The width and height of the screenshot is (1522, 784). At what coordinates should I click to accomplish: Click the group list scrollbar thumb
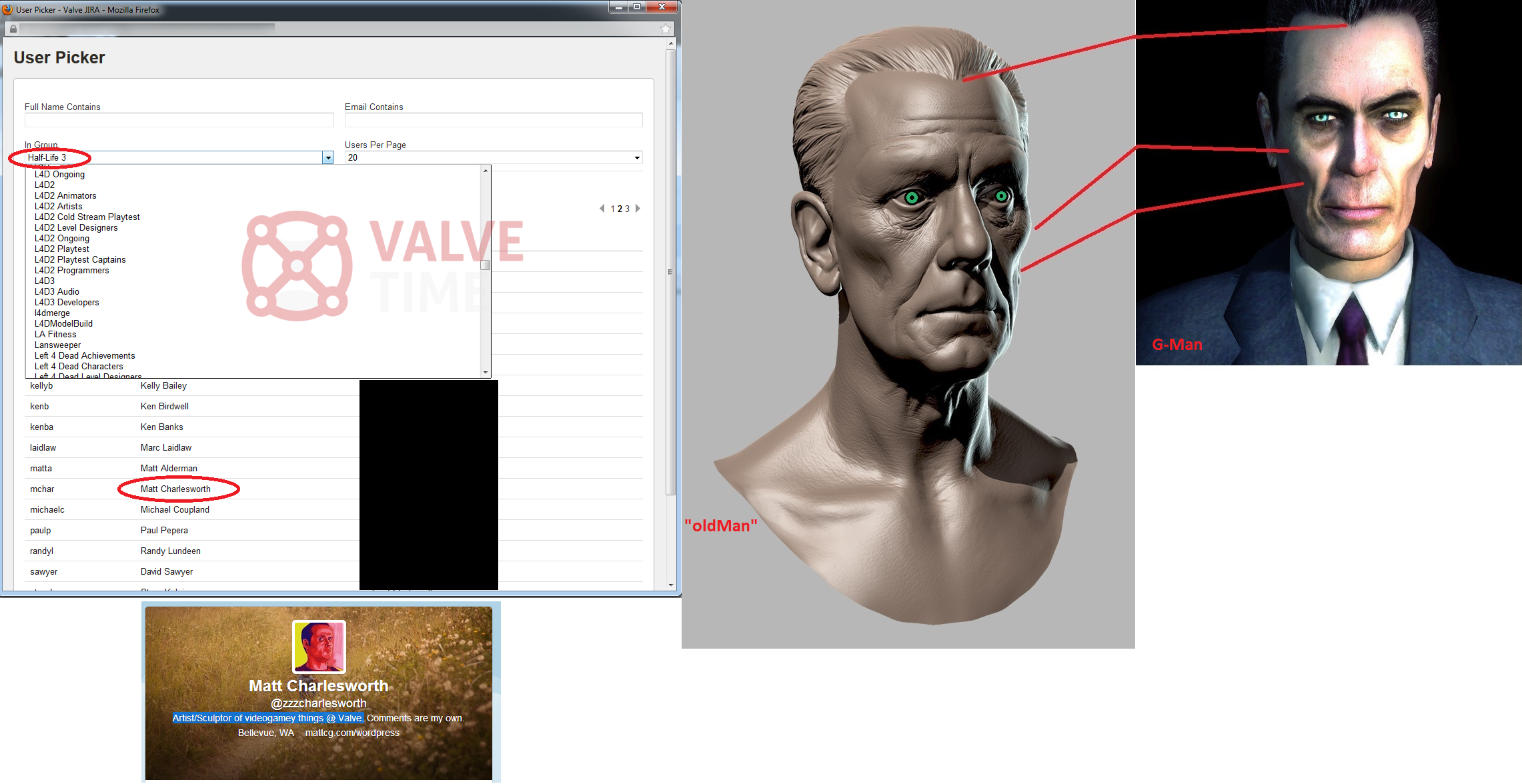point(486,265)
